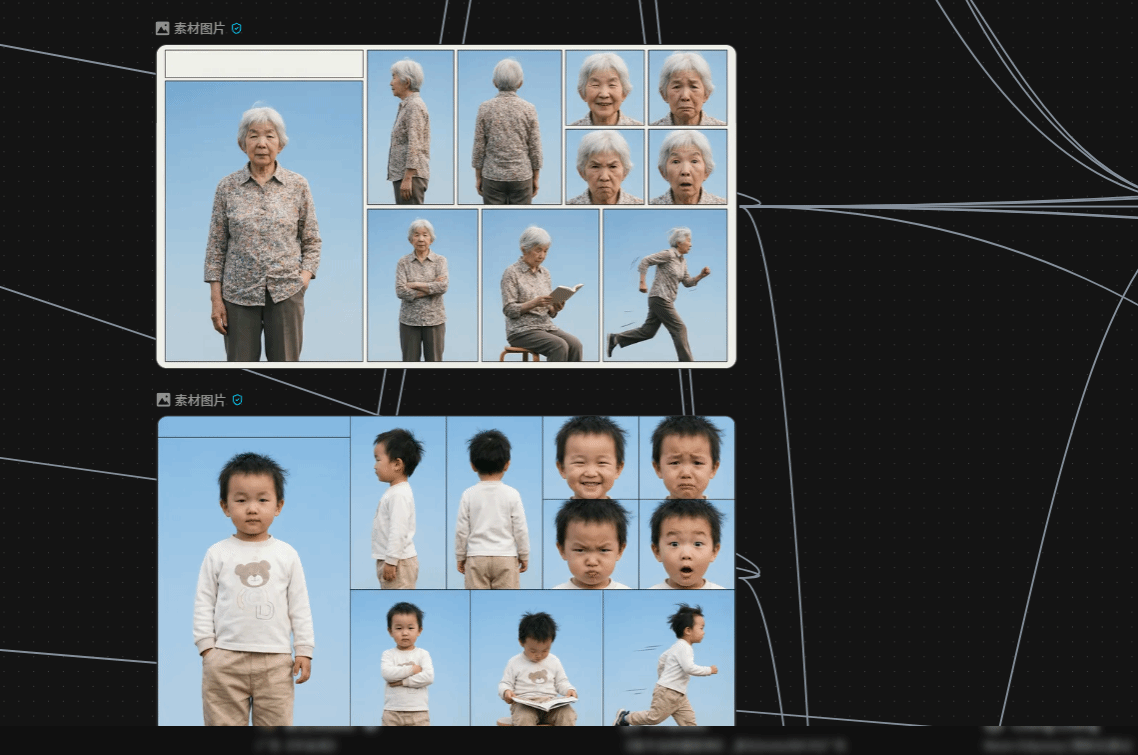The width and height of the screenshot is (1138, 755).
Task: Click the blue shield badge on the top node
Action: coord(237,29)
